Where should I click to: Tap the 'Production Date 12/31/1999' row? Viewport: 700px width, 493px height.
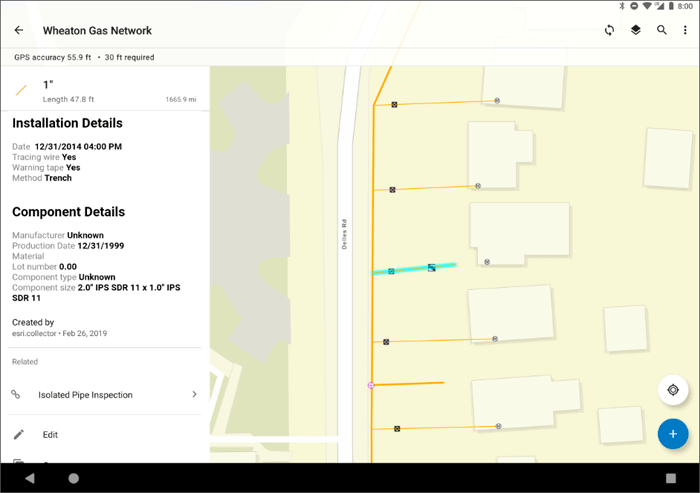pyautogui.click(x=68, y=246)
